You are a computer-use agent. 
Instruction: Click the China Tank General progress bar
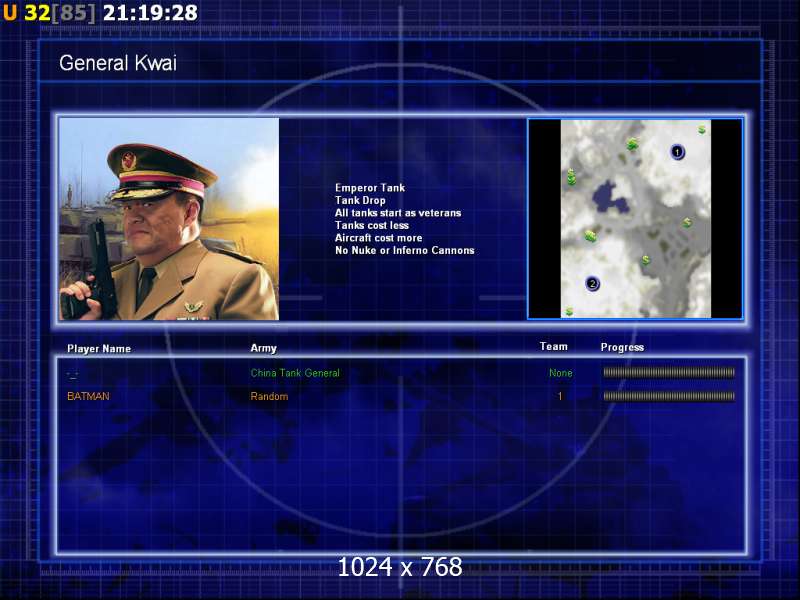[x=669, y=373]
